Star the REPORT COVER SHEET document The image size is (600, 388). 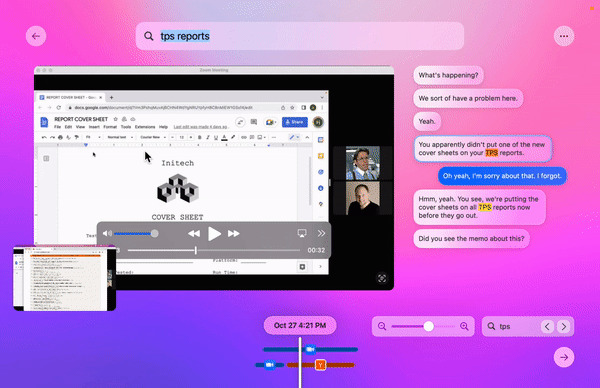[x=116, y=119]
